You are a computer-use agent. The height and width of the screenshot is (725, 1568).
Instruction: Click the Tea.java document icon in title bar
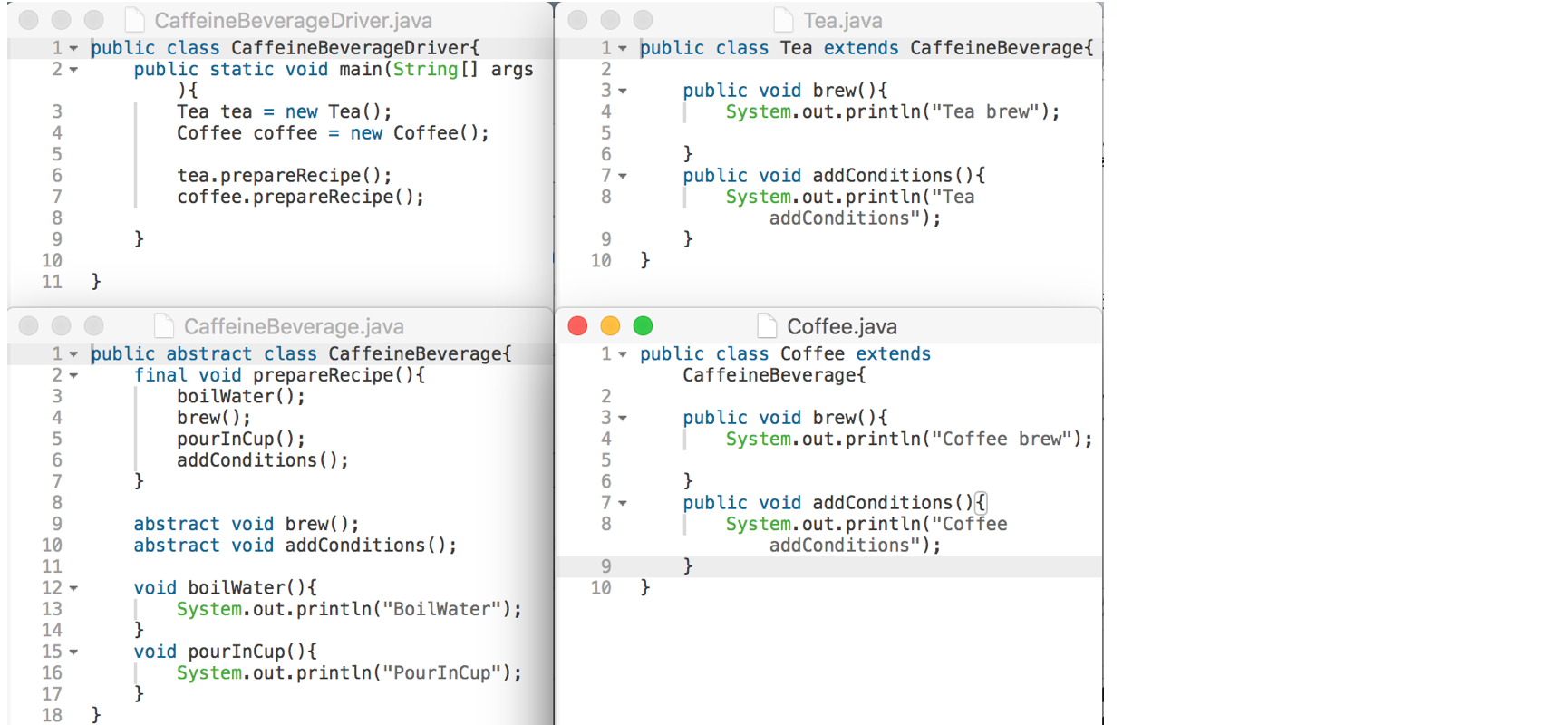pos(783,20)
